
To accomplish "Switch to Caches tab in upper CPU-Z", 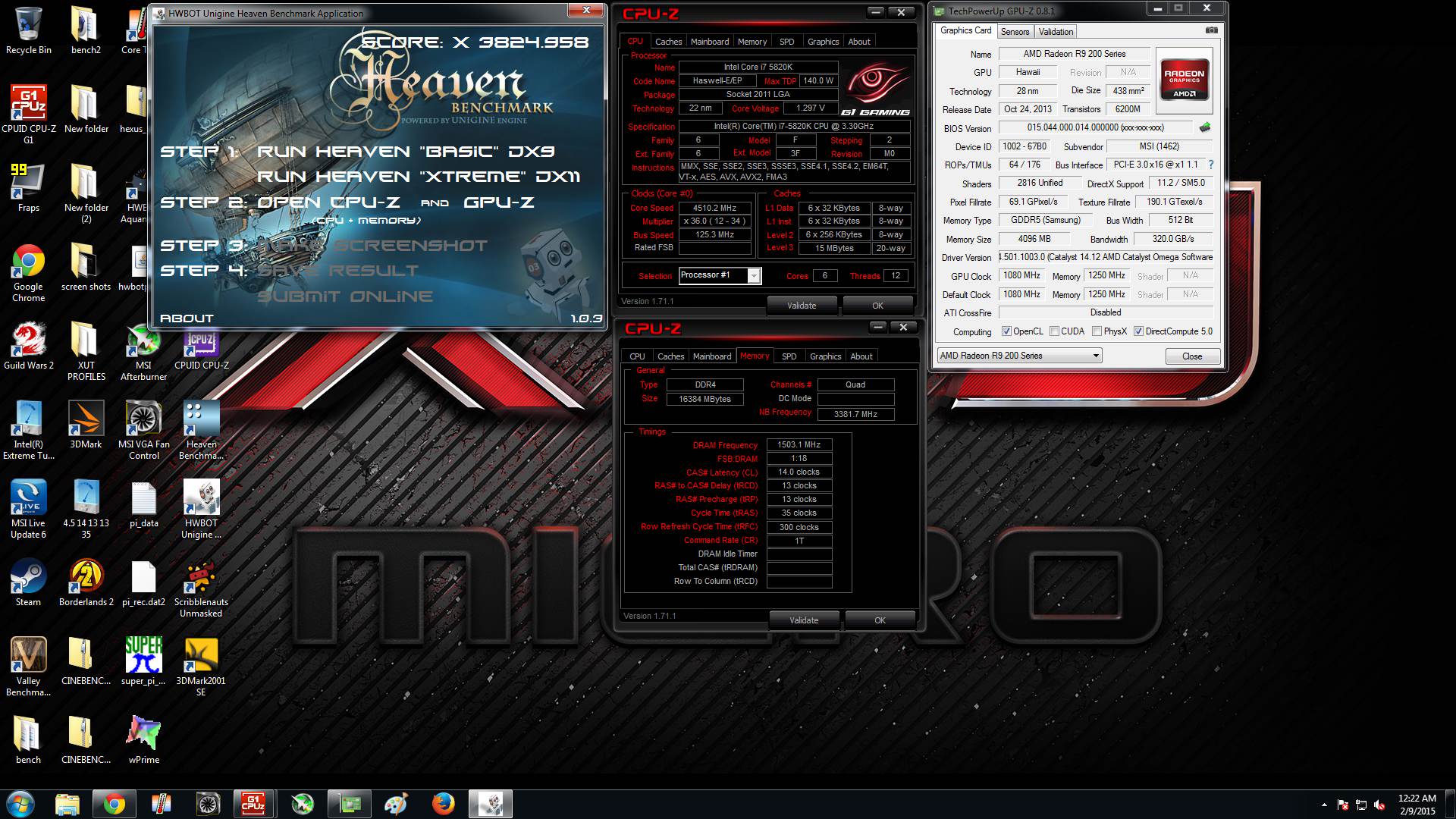I will 668,42.
